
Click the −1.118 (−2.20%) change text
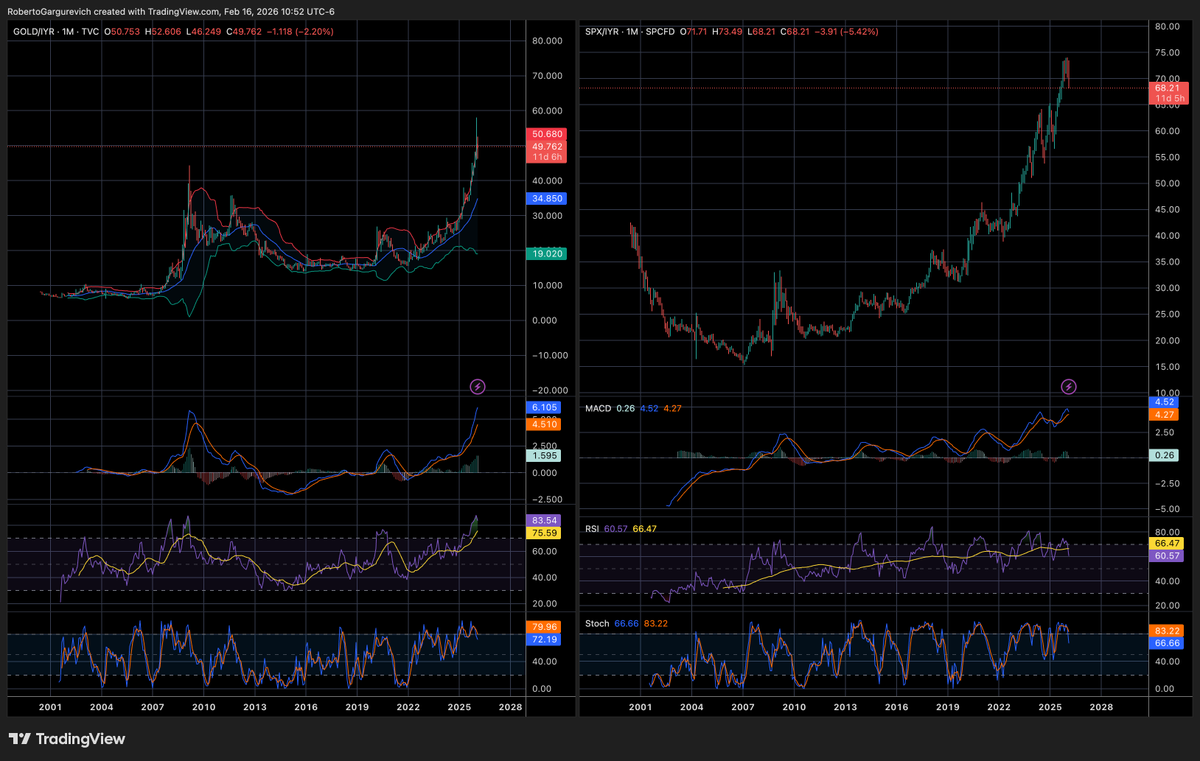(x=299, y=32)
